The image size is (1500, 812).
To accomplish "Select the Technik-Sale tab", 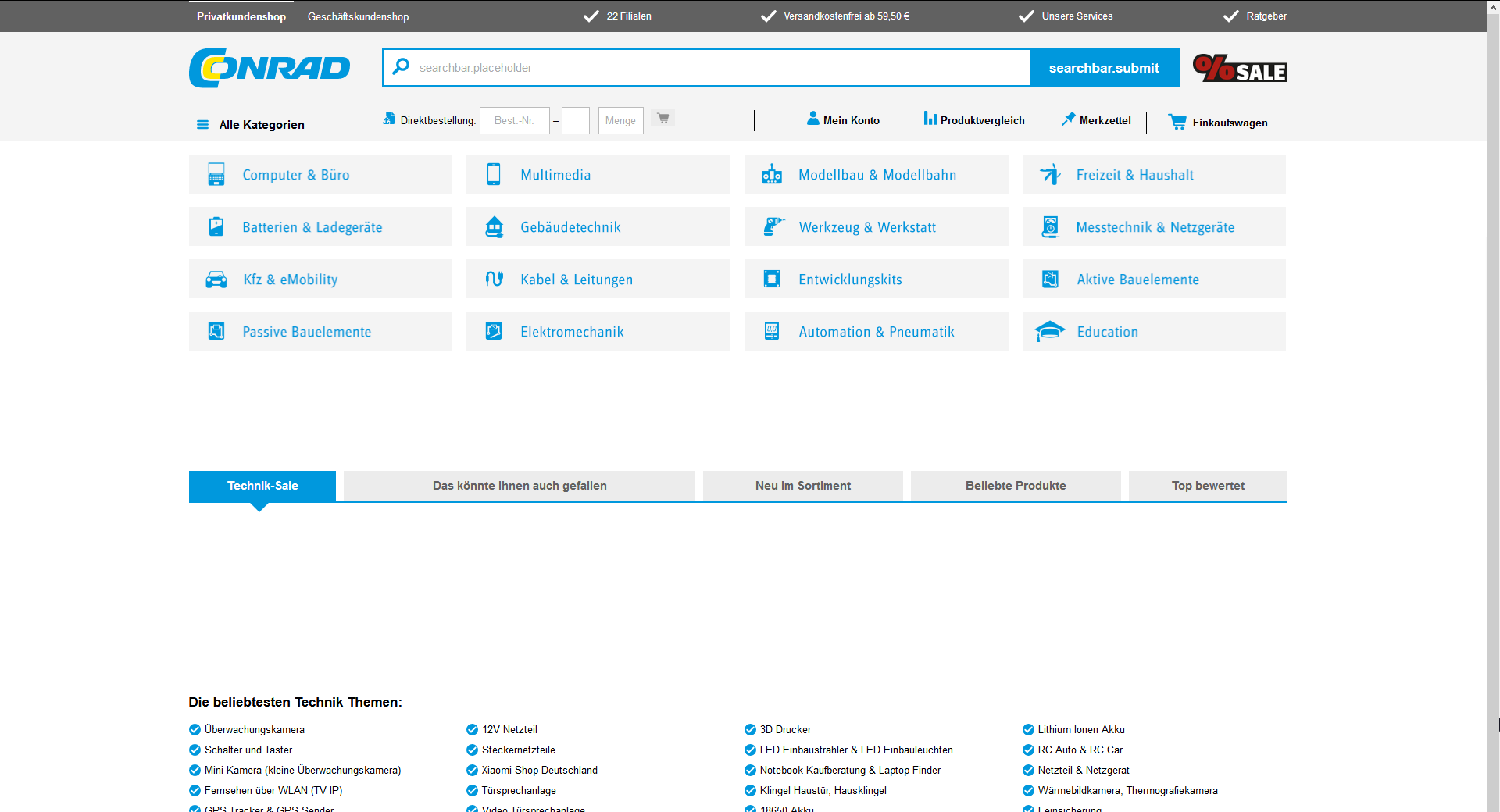I will [x=262, y=486].
